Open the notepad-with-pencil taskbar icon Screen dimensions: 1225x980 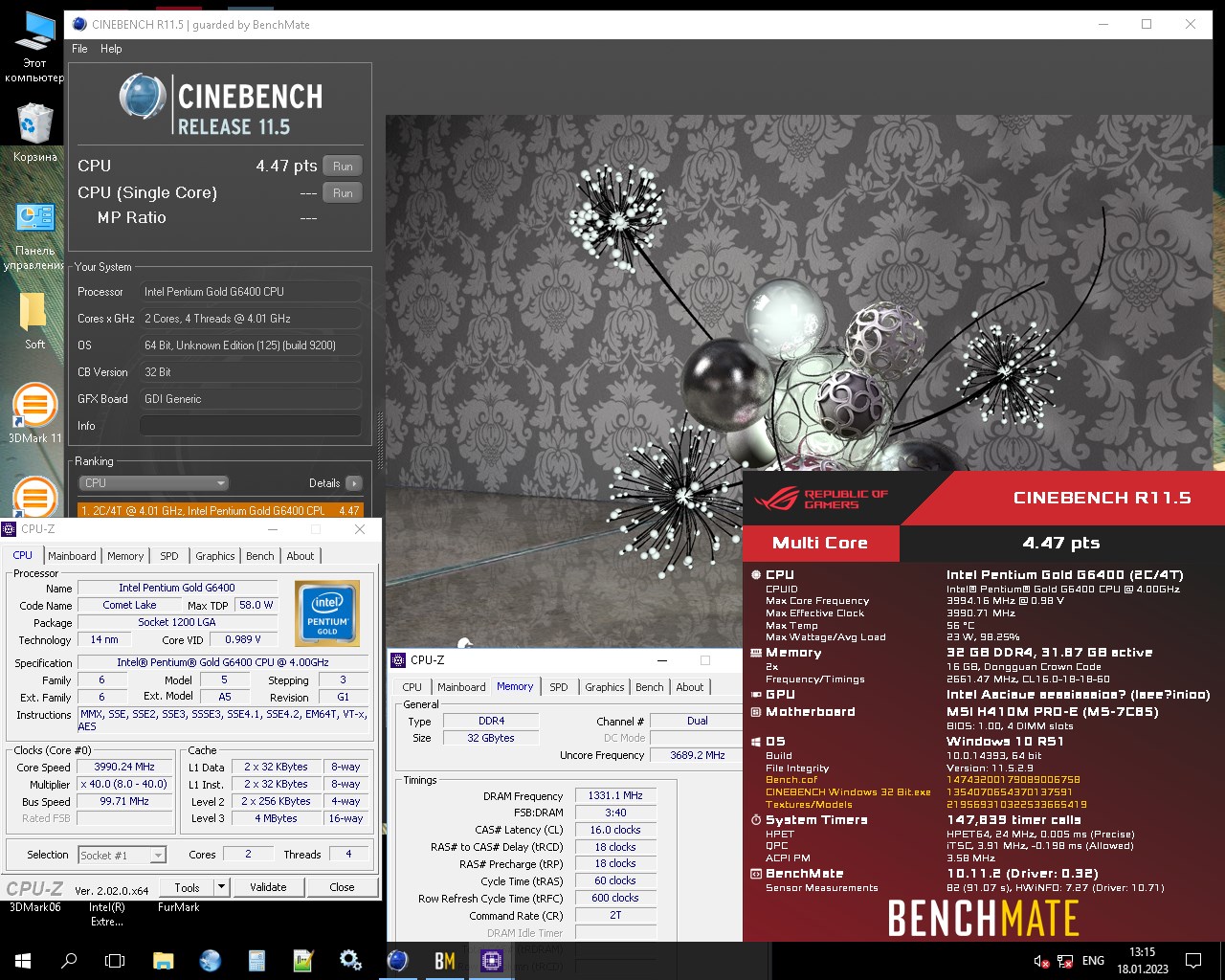(x=303, y=960)
